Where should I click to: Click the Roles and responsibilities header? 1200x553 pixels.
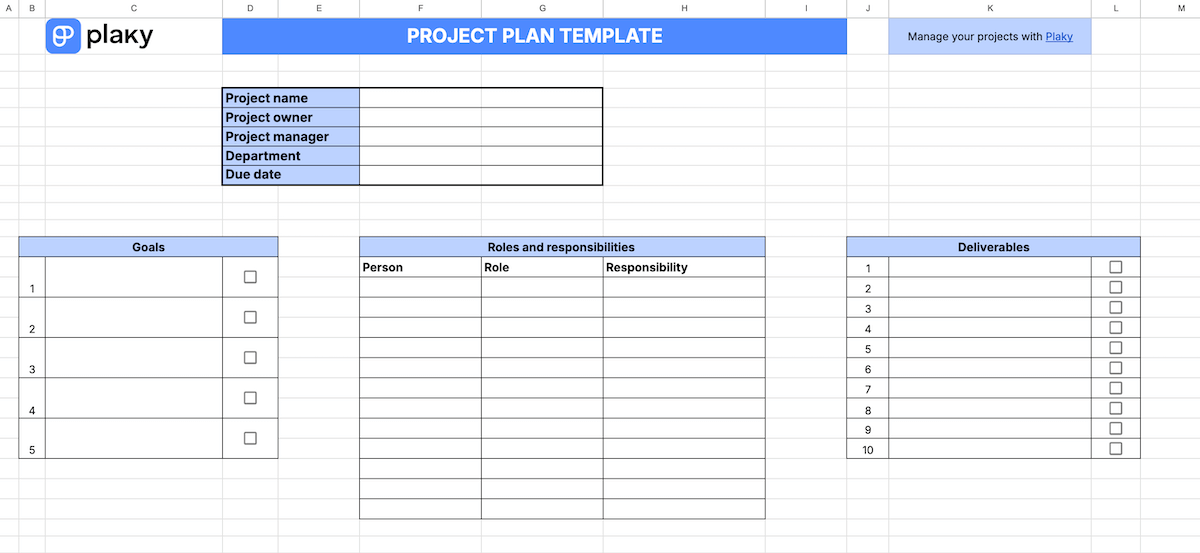coord(561,247)
